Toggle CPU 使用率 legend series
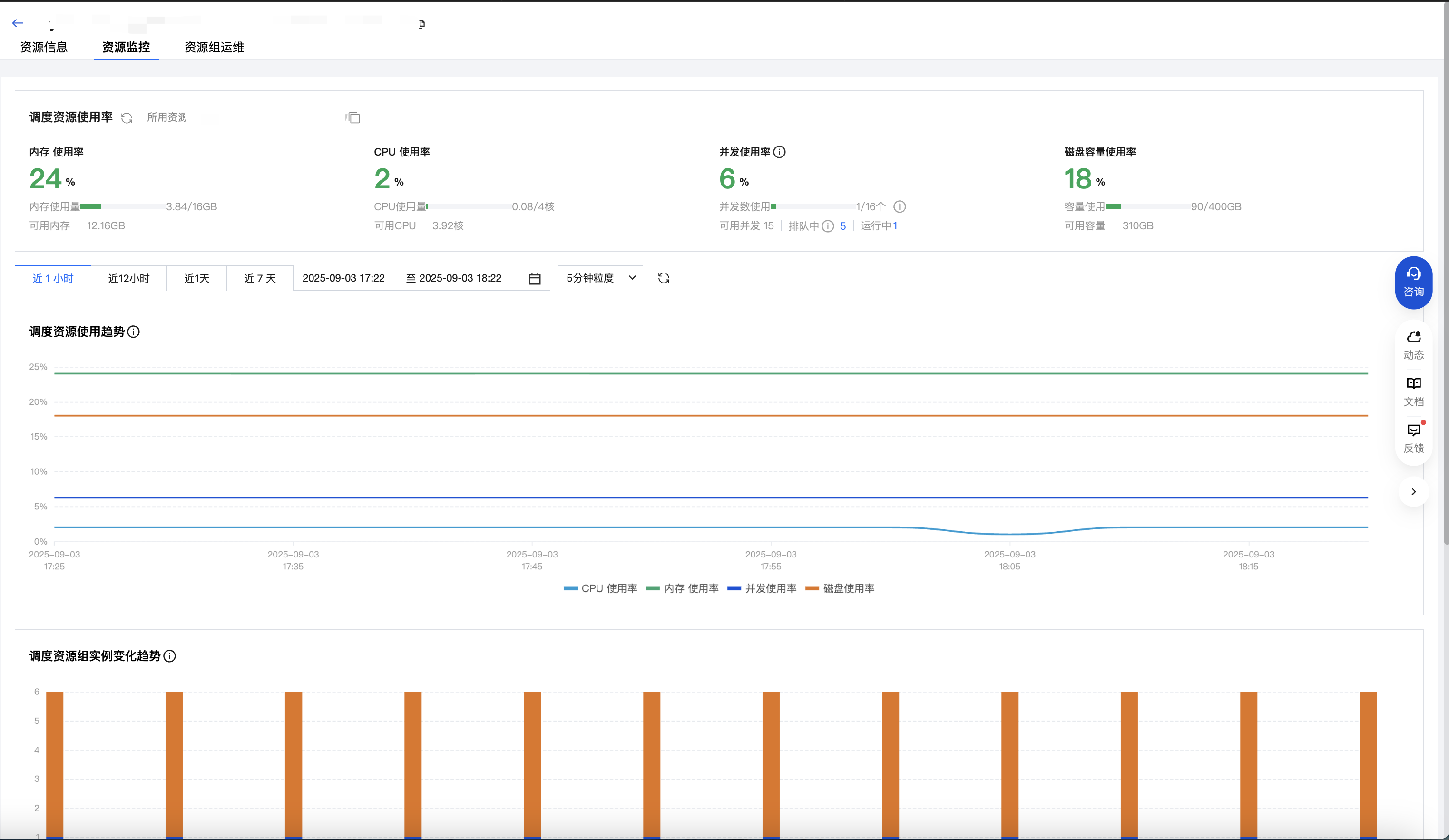The image size is (1449, 840). 601,588
